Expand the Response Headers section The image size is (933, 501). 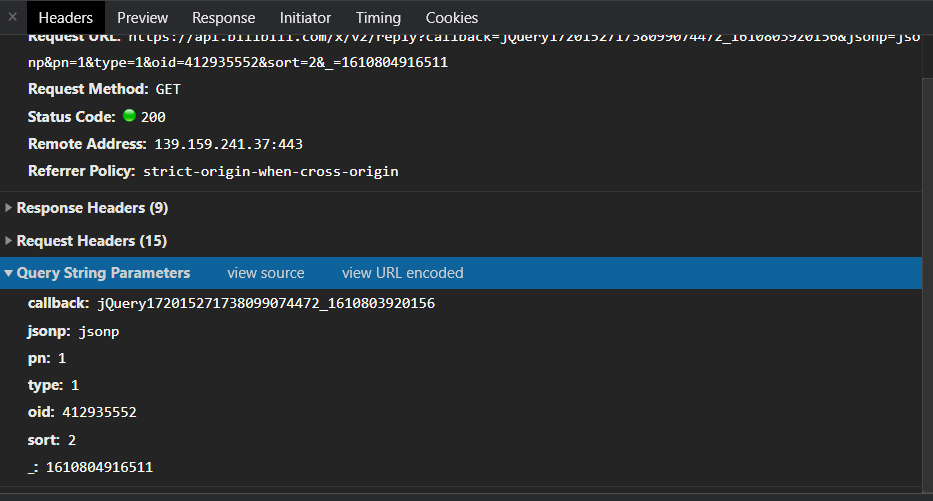[92, 208]
